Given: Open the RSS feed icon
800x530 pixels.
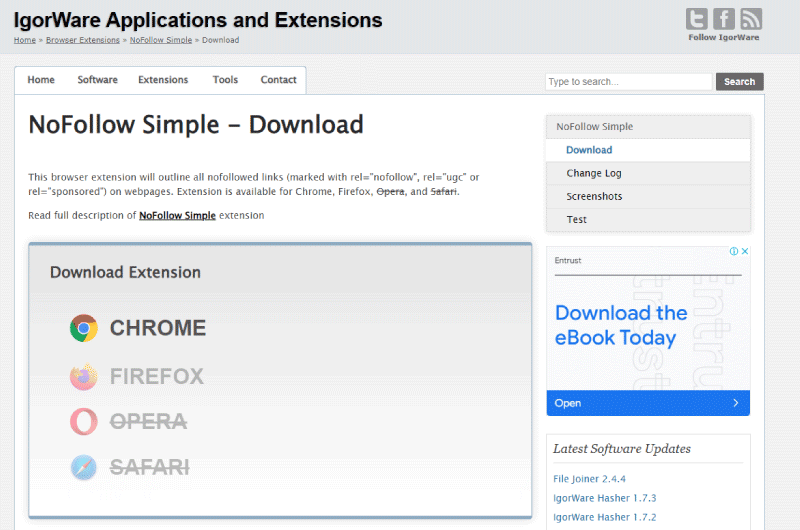Looking at the screenshot, I should (x=751, y=19).
